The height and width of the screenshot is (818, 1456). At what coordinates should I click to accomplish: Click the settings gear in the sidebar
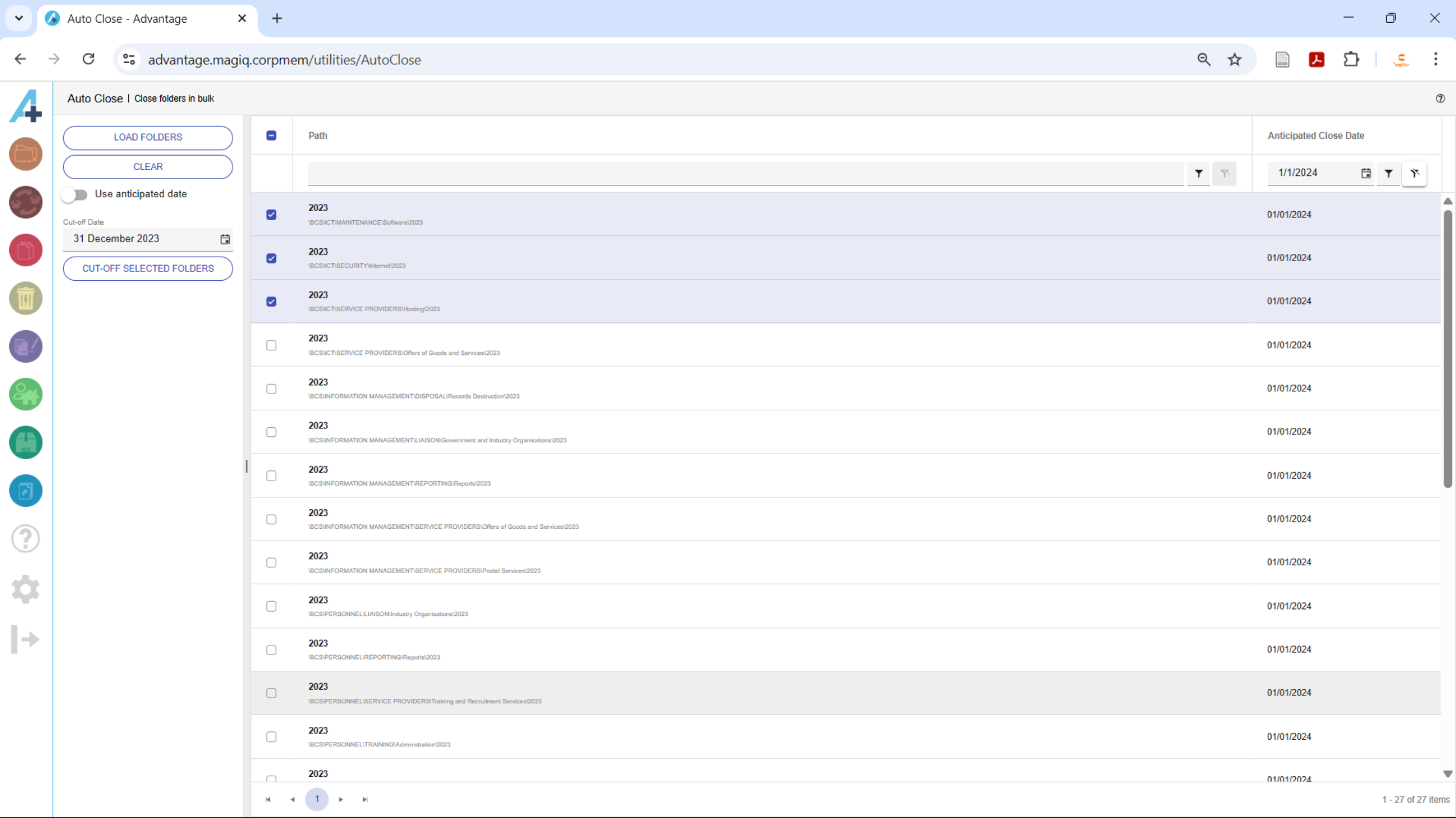click(25, 589)
